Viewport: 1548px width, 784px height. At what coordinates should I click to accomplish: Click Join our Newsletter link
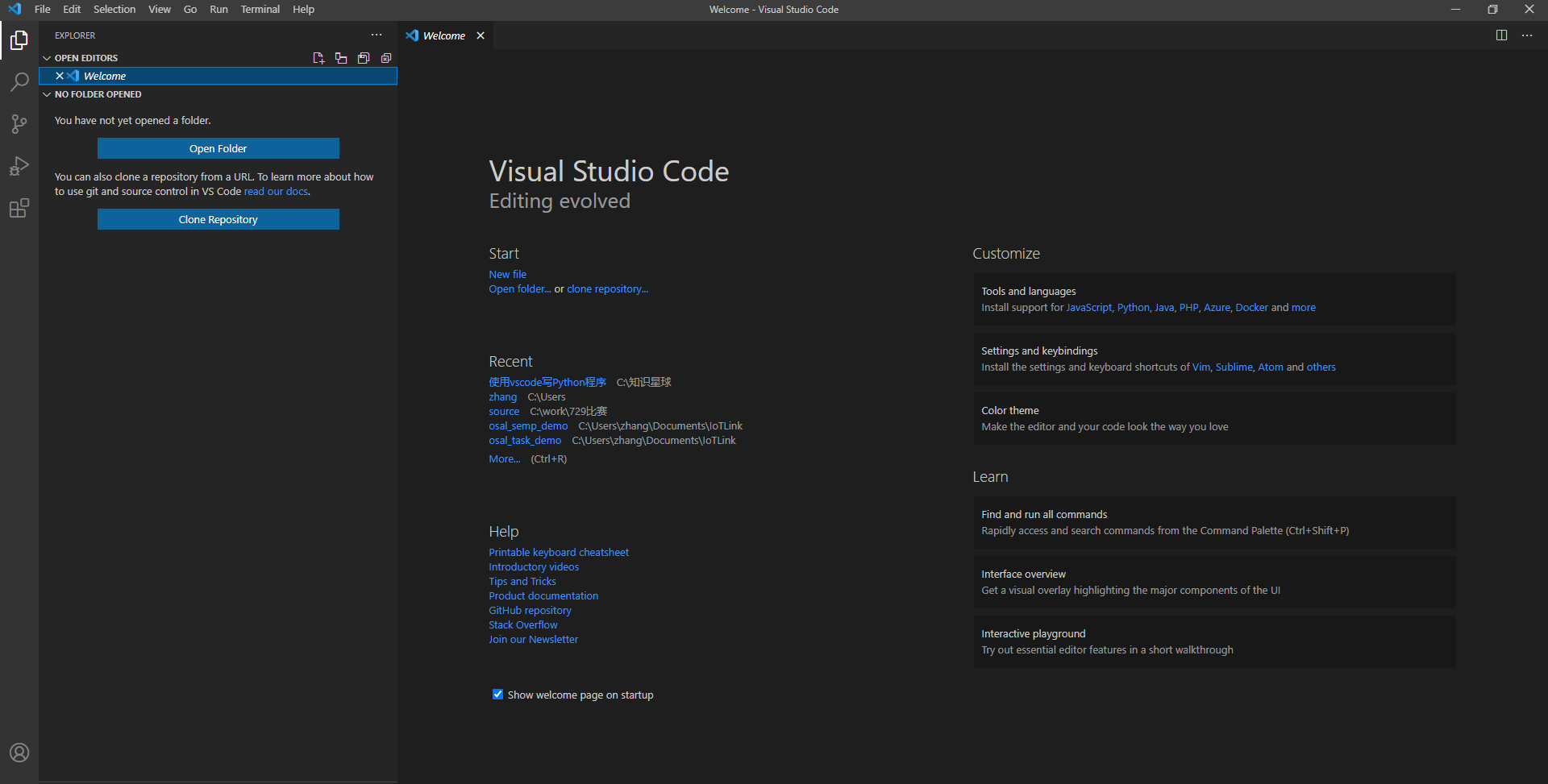[x=533, y=639]
